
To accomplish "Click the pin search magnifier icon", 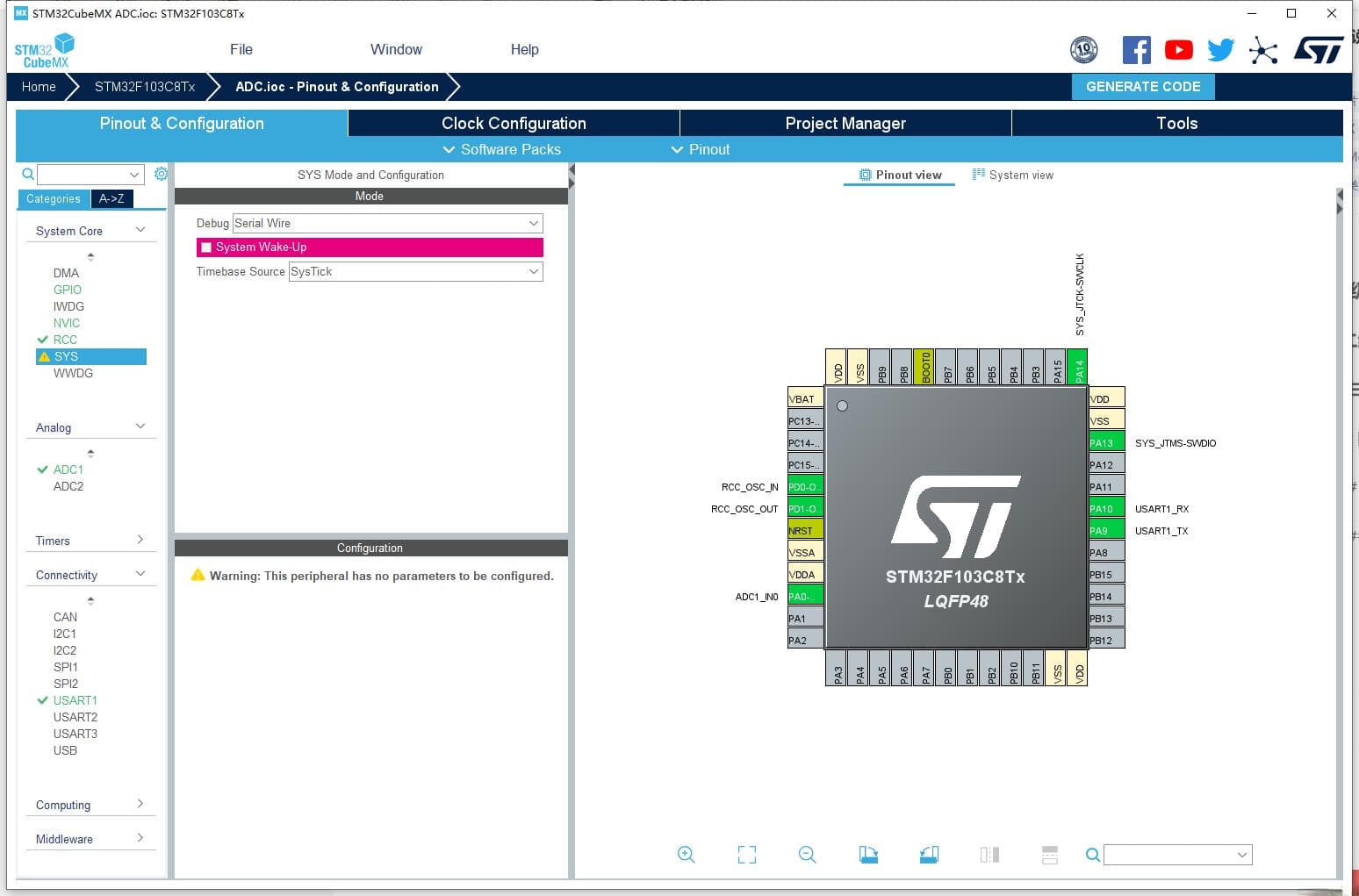I will (x=1093, y=855).
